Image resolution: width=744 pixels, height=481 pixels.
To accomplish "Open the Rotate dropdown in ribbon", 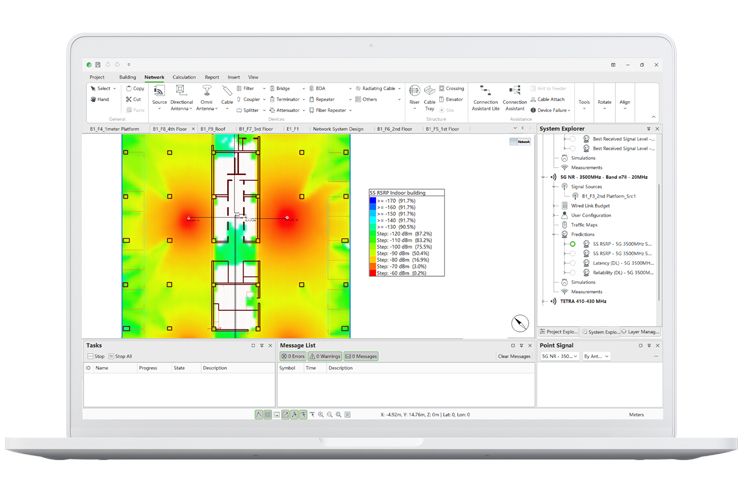I will [x=604, y=105].
